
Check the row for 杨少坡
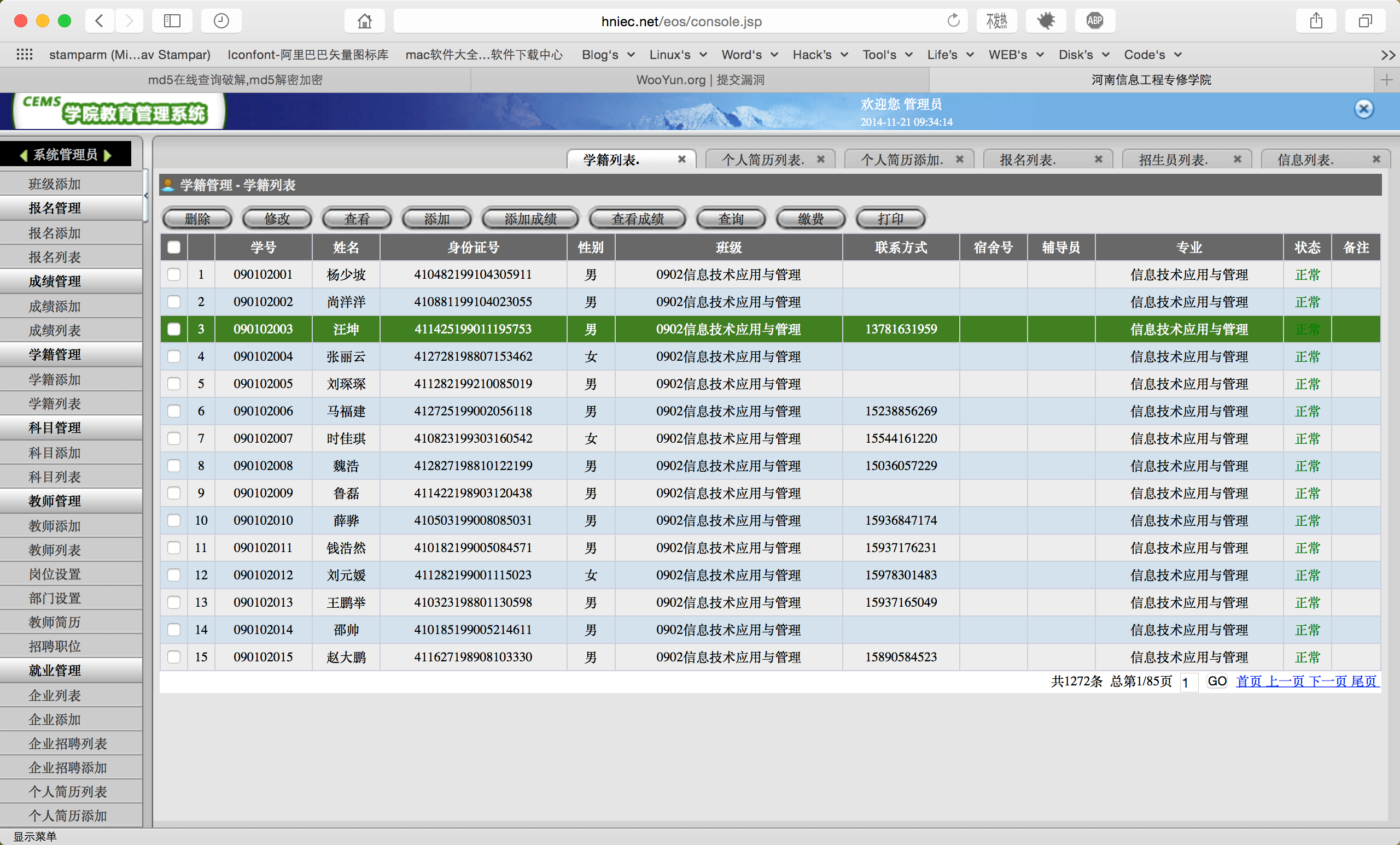click(174, 274)
